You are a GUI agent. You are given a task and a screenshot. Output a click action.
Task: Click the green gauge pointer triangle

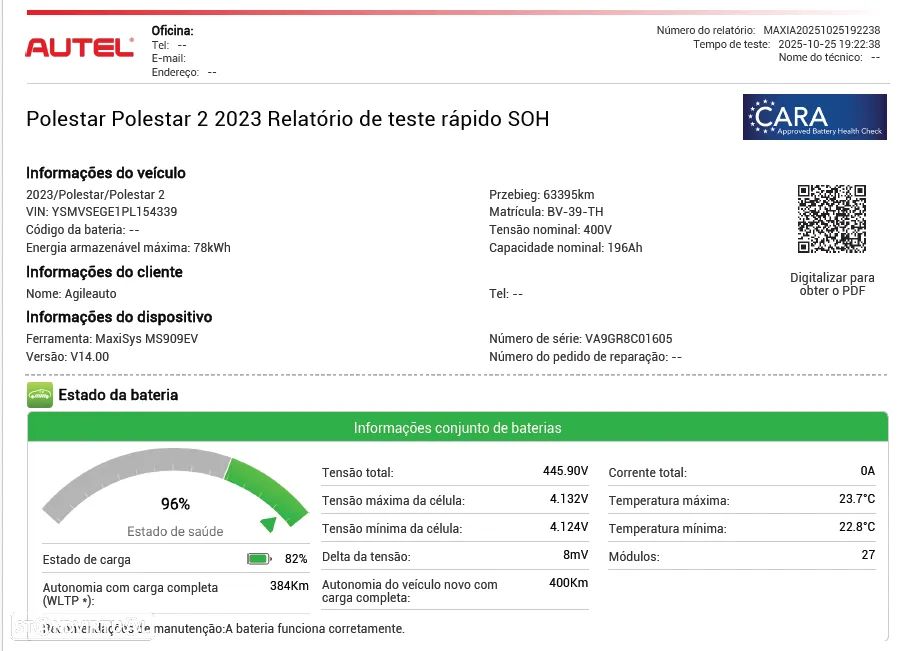[269, 524]
